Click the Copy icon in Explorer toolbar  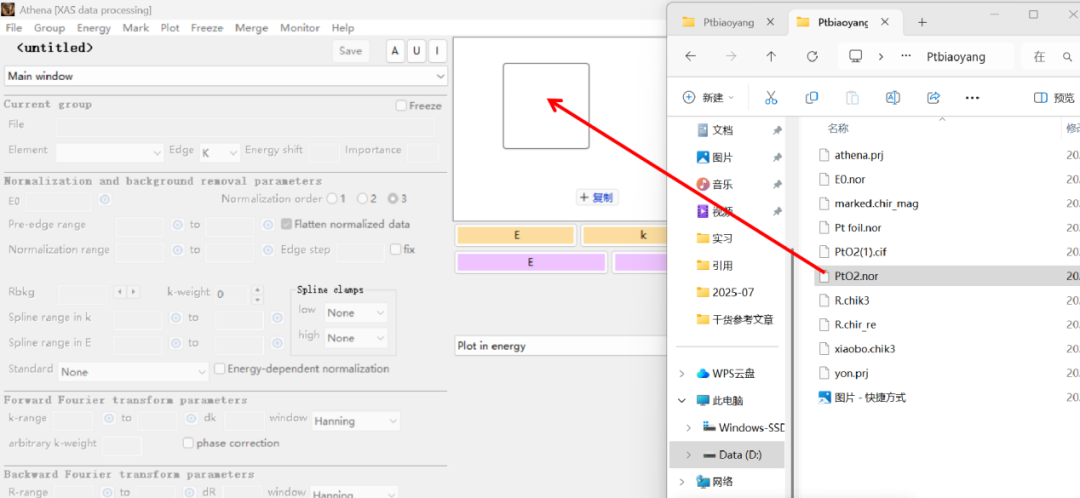click(811, 98)
